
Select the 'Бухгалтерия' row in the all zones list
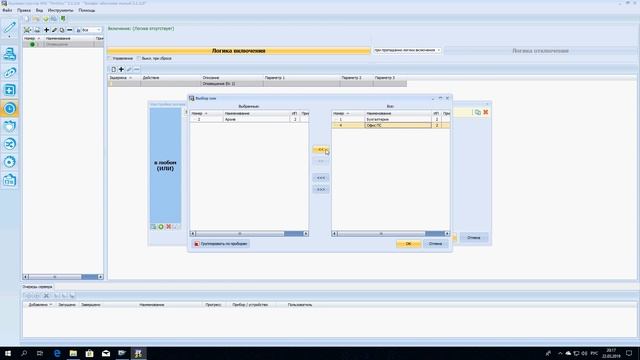pyautogui.click(x=391, y=119)
